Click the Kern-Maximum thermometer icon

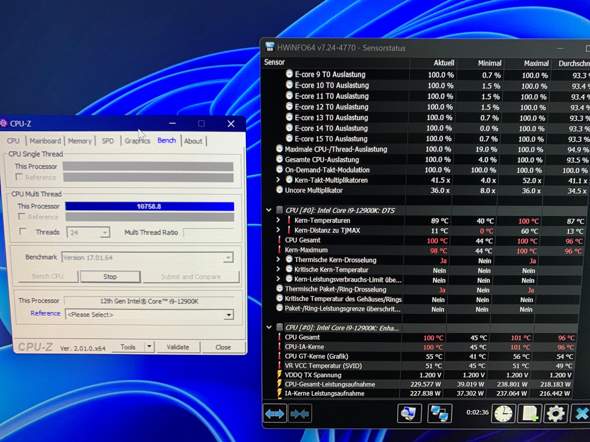click(x=279, y=250)
